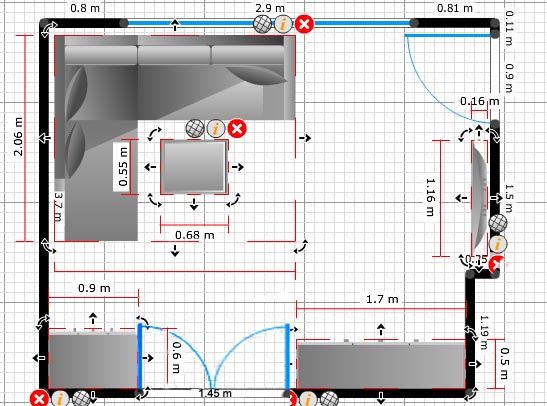Click texture icon below right sideboard
The height and width of the screenshot is (406, 547).
click(329, 399)
